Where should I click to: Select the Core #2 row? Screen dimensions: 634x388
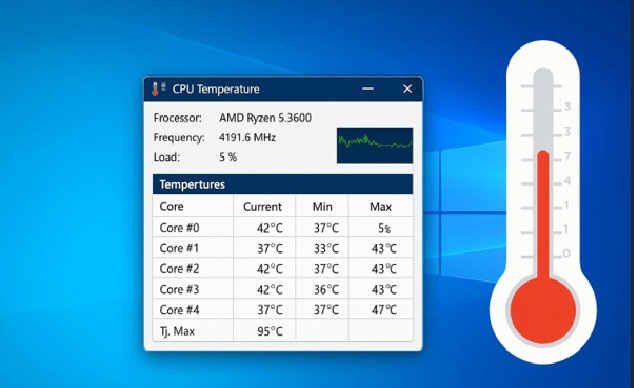[283, 268]
